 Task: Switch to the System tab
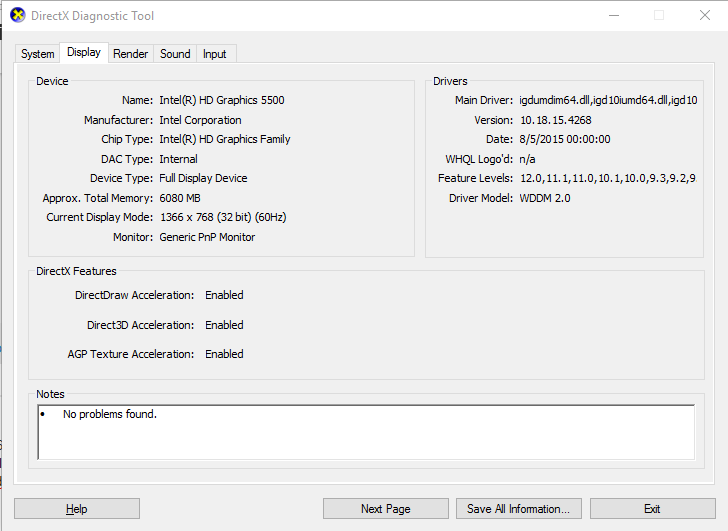(x=37, y=54)
